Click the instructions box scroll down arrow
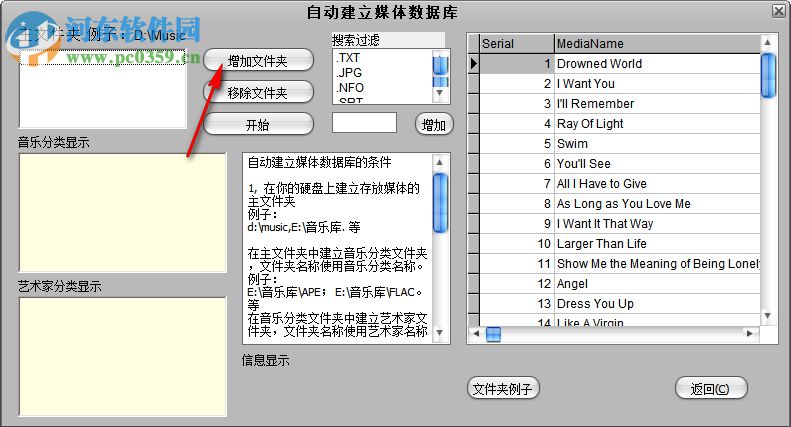Viewport: 791px width, 427px height. pyautogui.click(x=440, y=333)
